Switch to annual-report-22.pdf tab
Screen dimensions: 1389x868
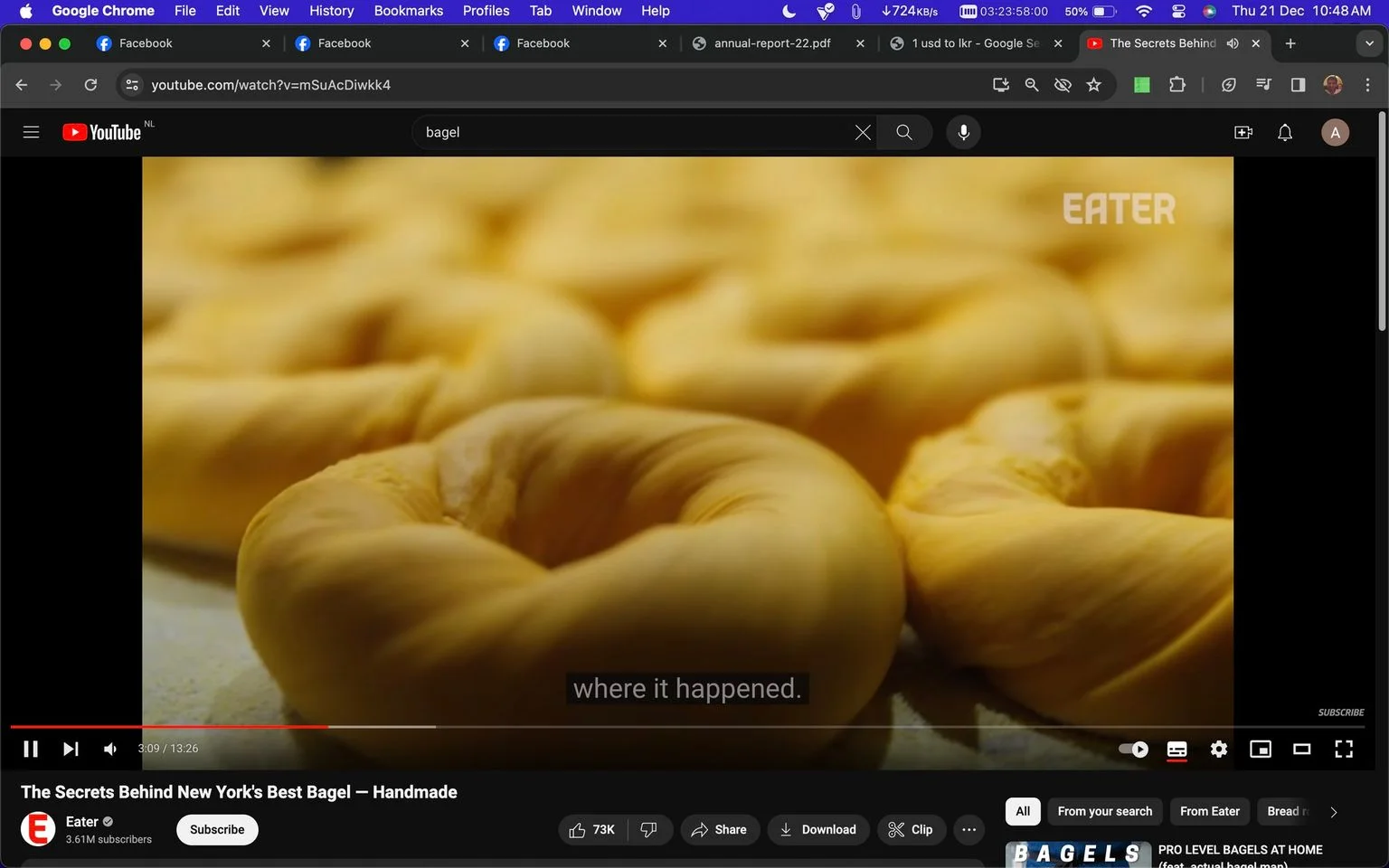pyautogui.click(x=771, y=43)
